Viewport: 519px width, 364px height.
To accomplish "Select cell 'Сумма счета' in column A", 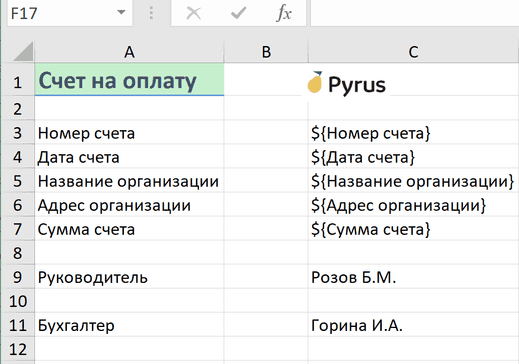I will pos(129,228).
